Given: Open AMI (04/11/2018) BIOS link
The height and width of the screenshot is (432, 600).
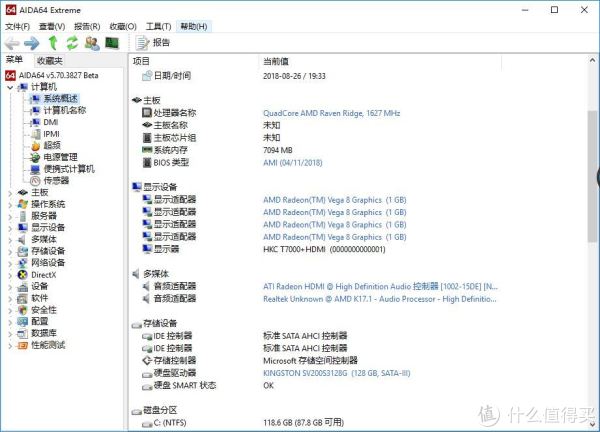Looking at the screenshot, I should tap(293, 163).
